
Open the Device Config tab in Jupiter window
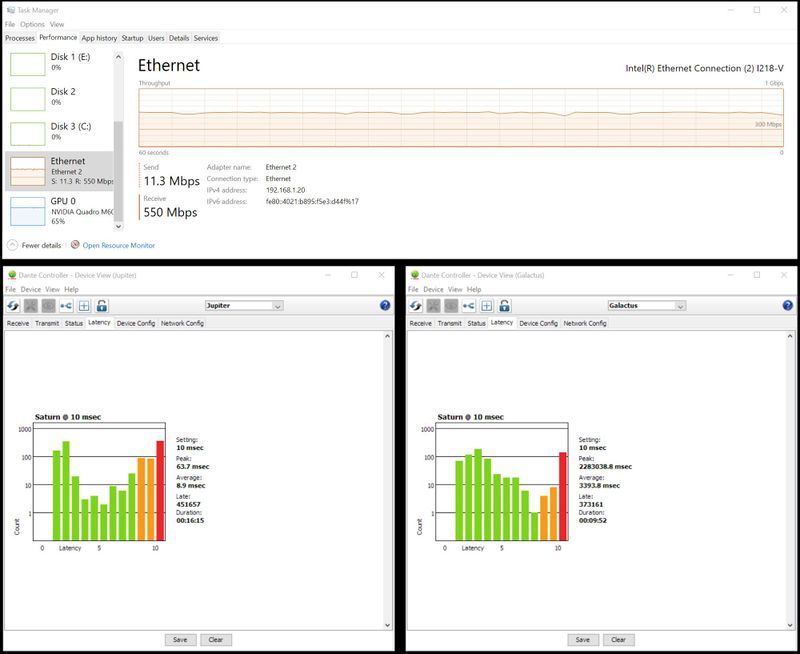tap(135, 323)
